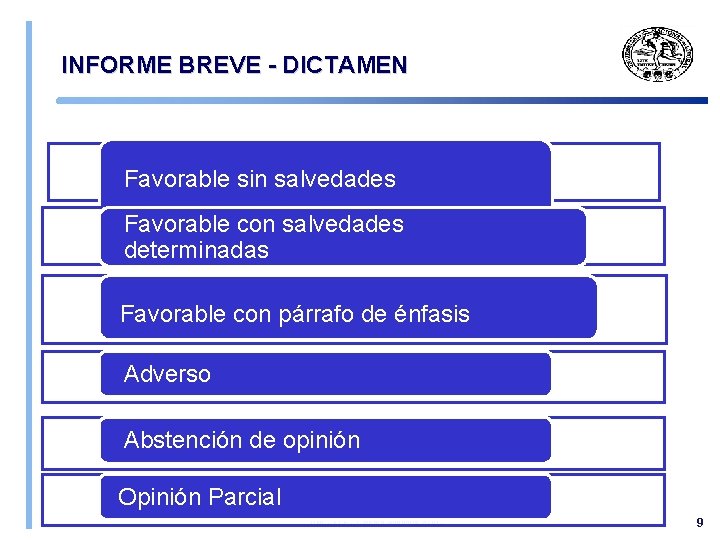The image size is (720, 540).
Task: Click white box right of Favorable sin salvedades
Action: pos(605,172)
